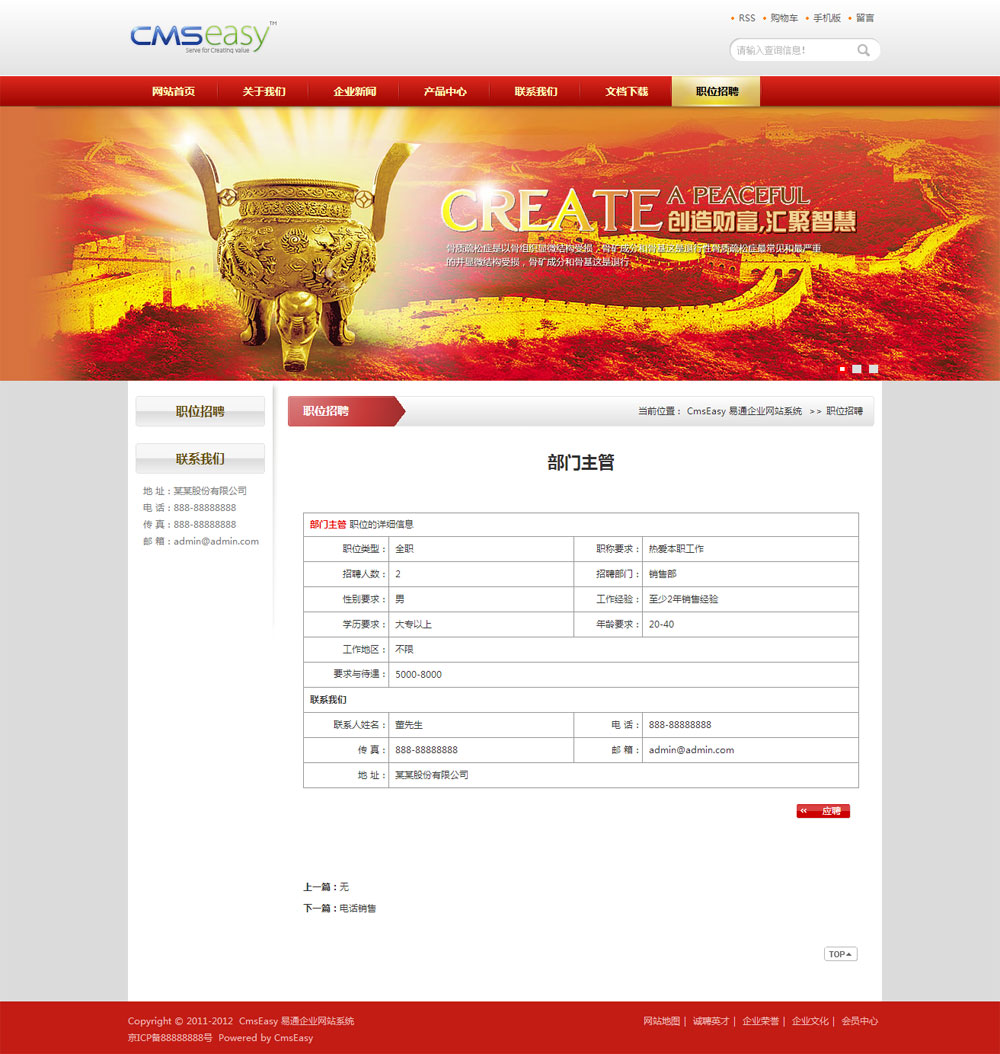Open the 网站首页 menu item
The image size is (1000, 1054).
click(x=173, y=91)
